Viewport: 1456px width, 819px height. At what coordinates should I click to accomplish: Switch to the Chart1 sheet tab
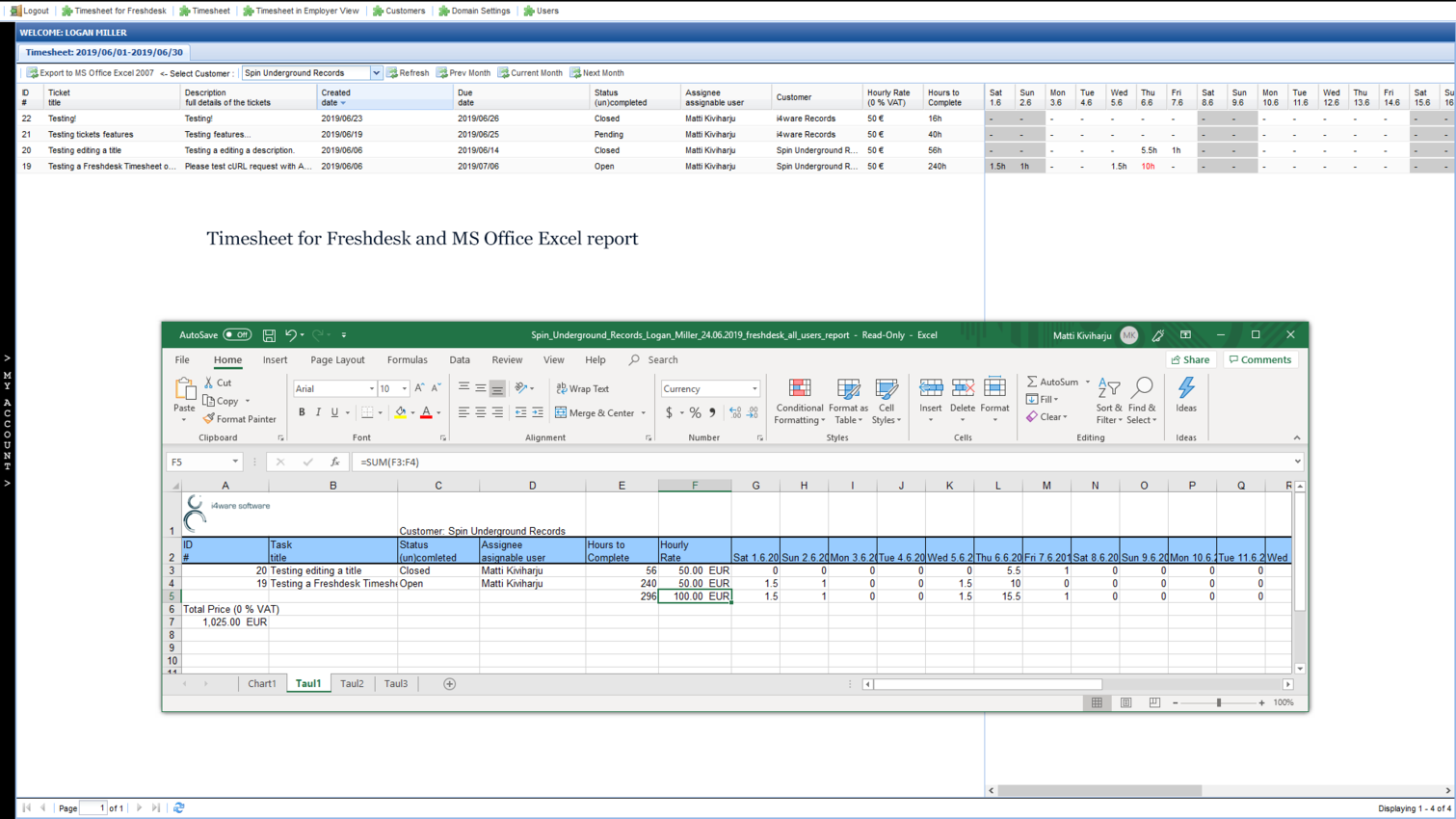tap(261, 683)
